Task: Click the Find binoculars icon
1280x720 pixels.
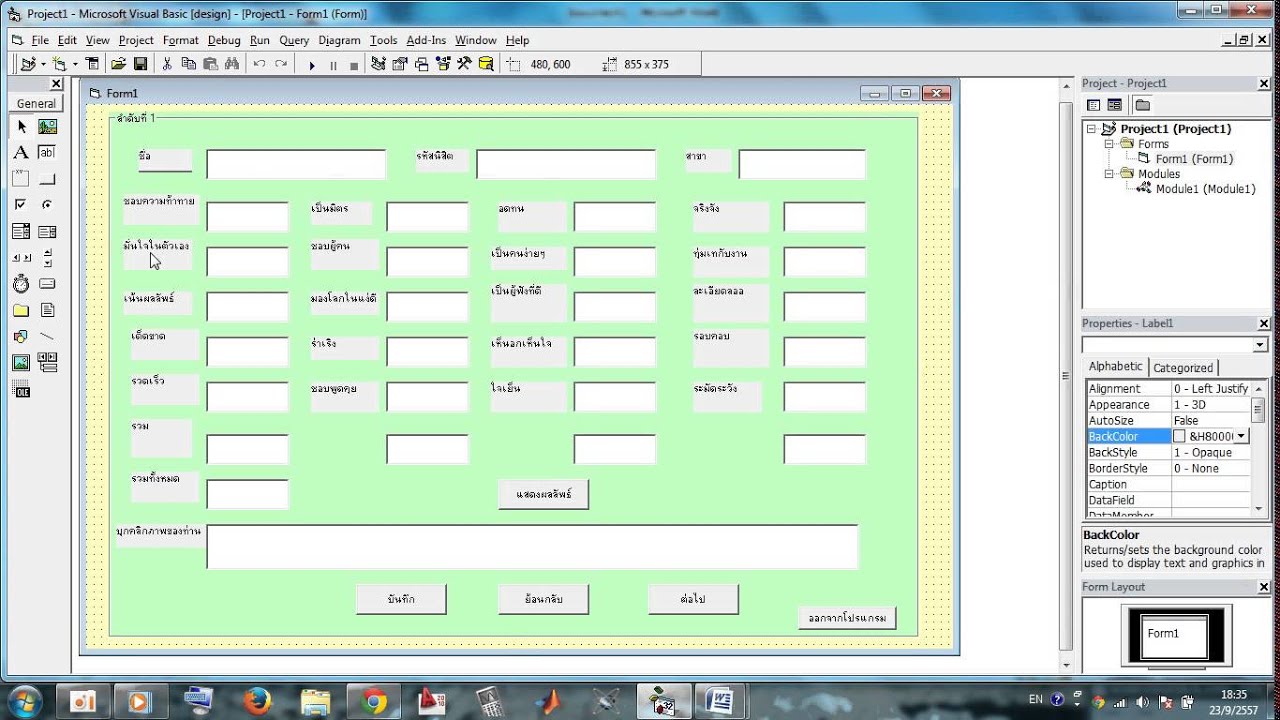Action: click(232, 64)
